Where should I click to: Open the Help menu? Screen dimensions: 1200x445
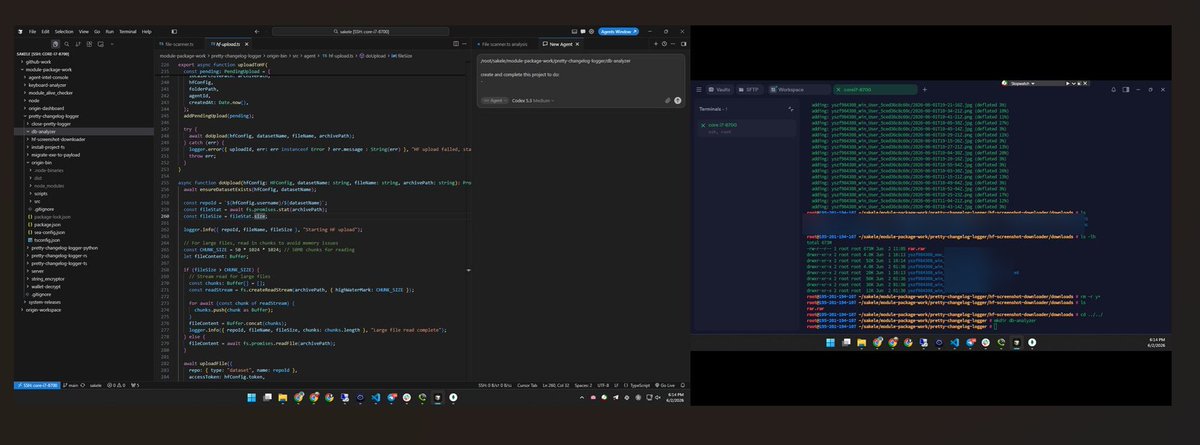(x=147, y=31)
